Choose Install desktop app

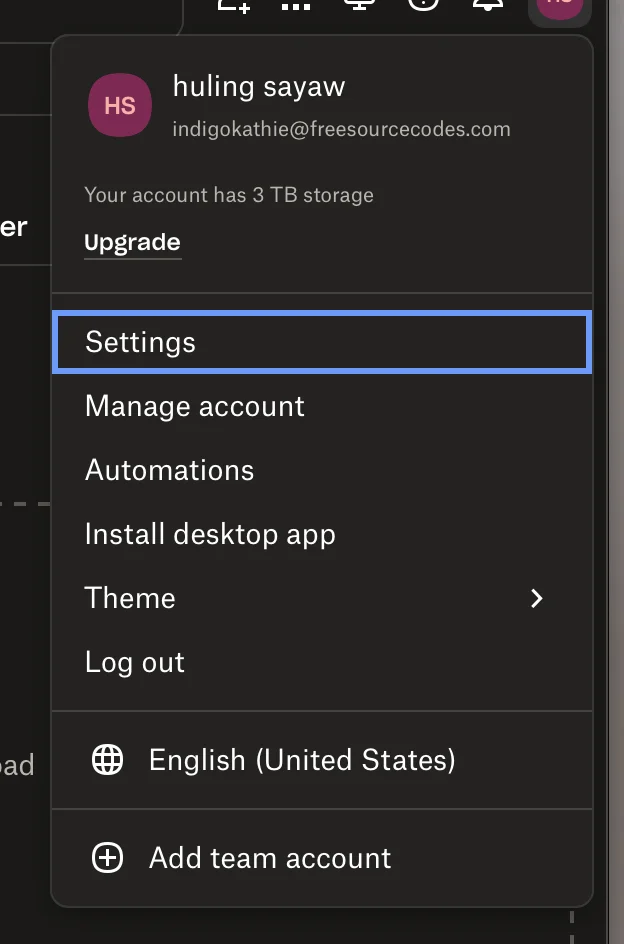click(x=322, y=534)
